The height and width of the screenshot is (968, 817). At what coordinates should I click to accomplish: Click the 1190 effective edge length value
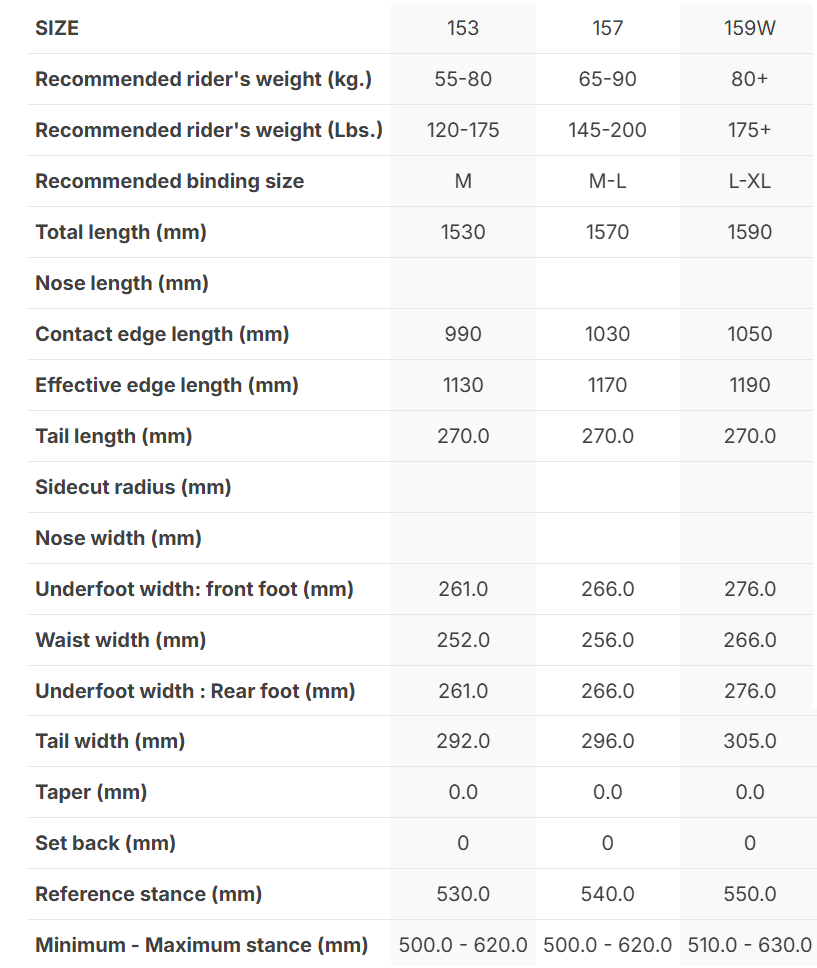tap(749, 385)
